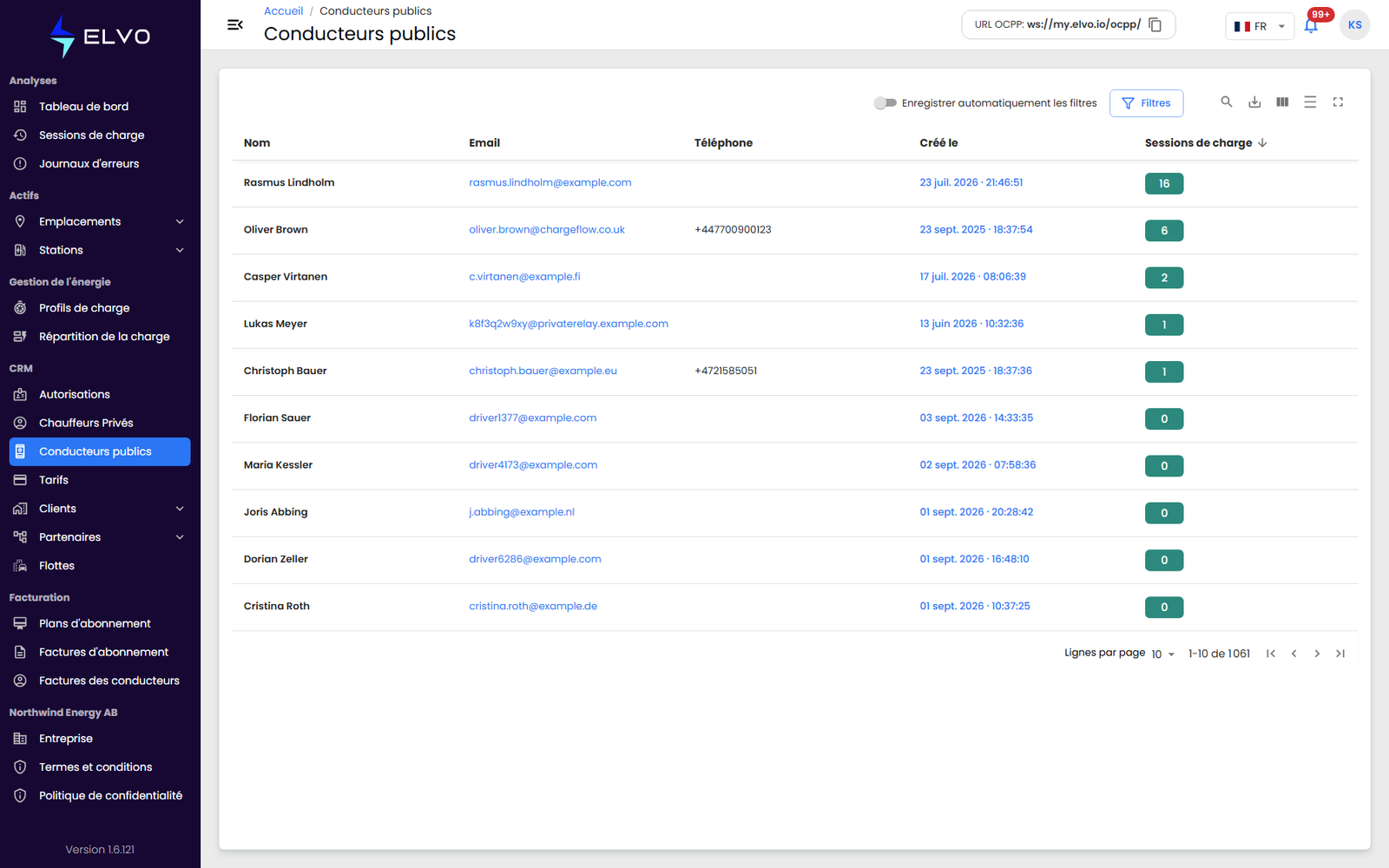Enable Enregistrer automatiquement les filtres switch
The height and width of the screenshot is (868, 1389).
(x=885, y=103)
